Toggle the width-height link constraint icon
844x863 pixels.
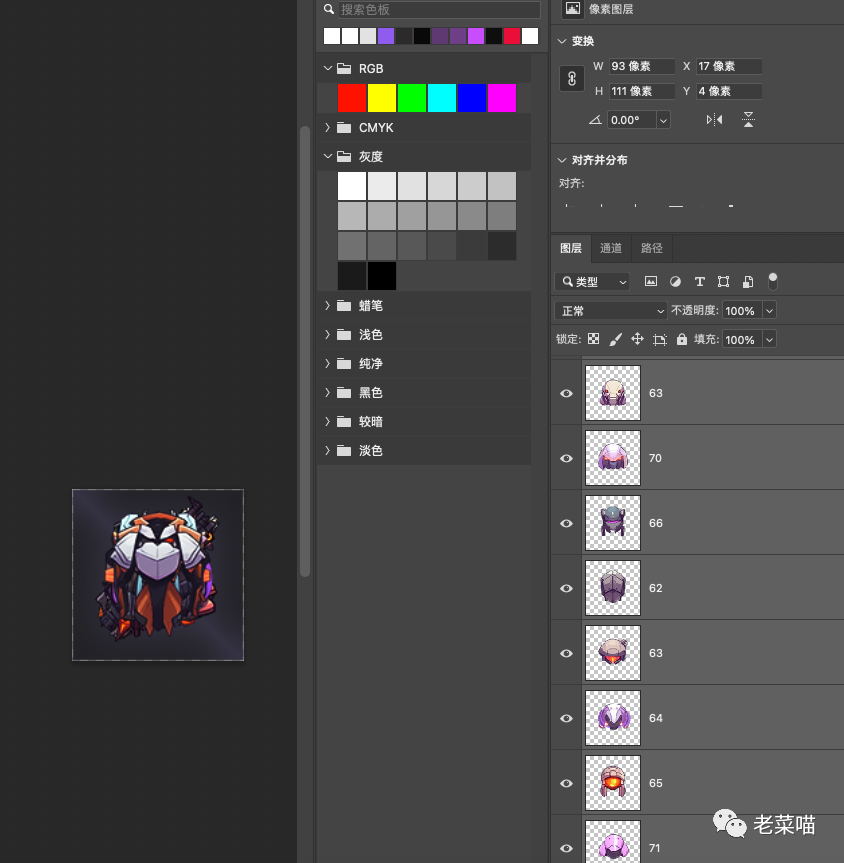coord(571,79)
